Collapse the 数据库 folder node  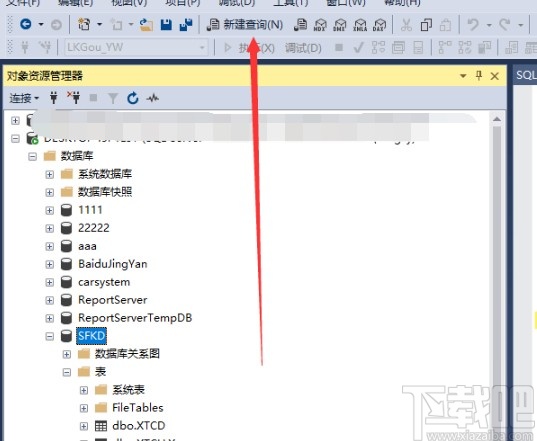(x=33, y=157)
